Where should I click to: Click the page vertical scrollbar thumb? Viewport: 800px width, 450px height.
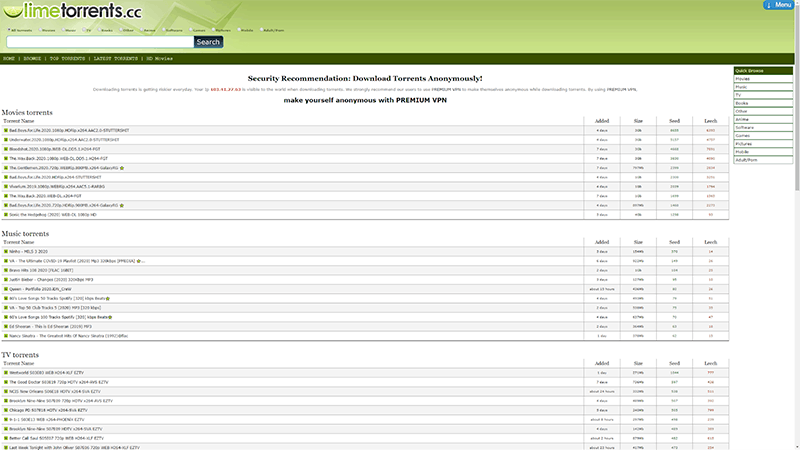[x=797, y=97]
